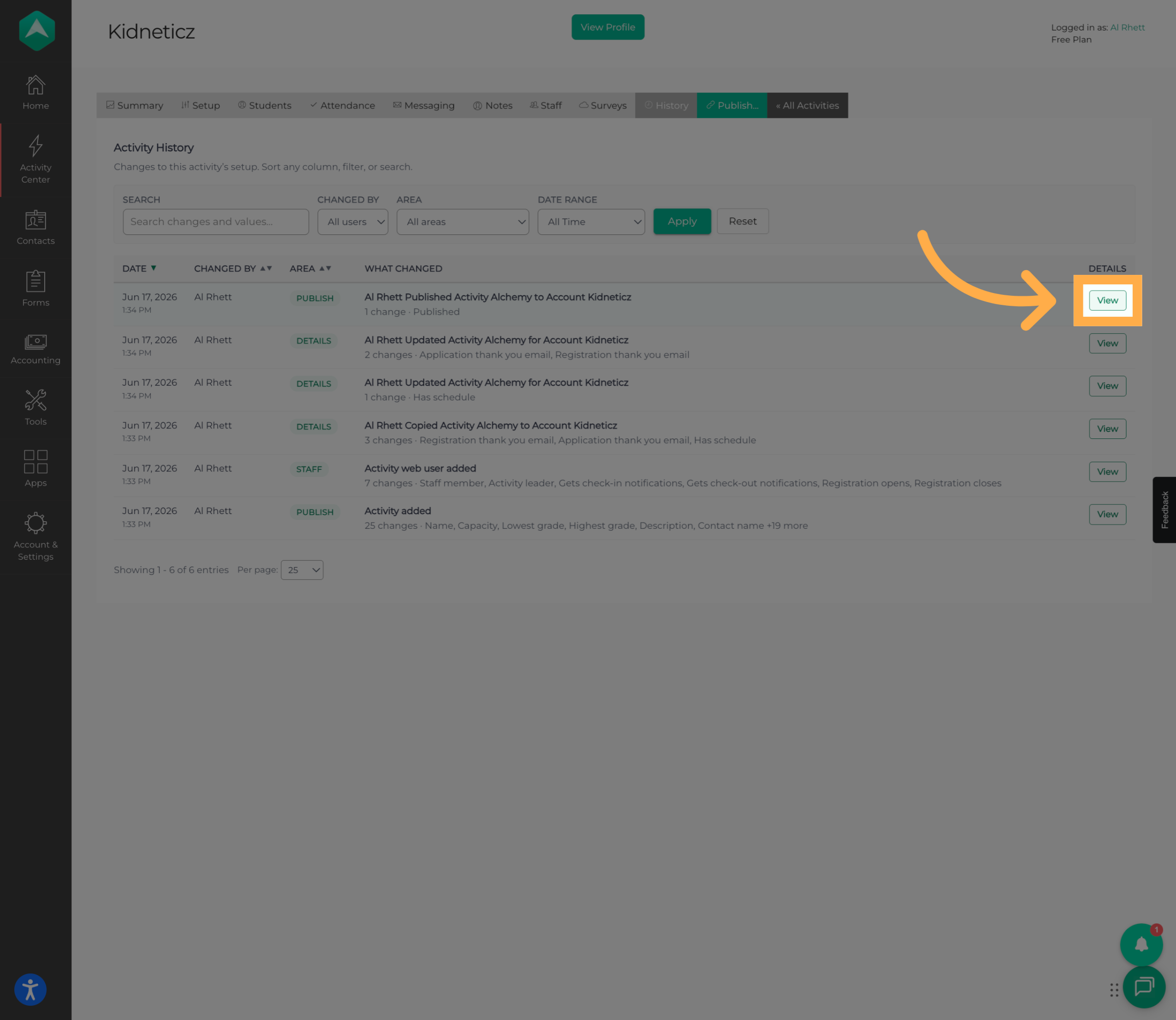Open the All Time date range dropdown
The image size is (1176, 1020).
[591, 222]
